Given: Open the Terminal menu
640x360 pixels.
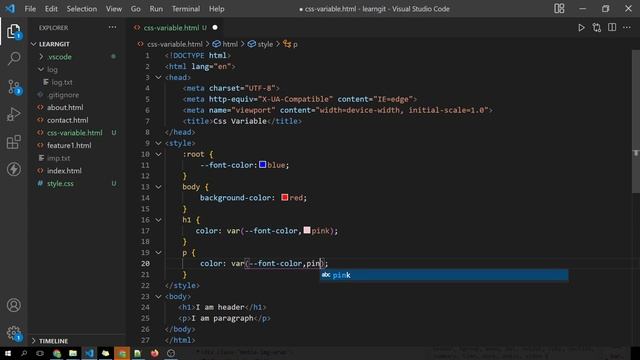Looking at the screenshot, I should point(186,9).
